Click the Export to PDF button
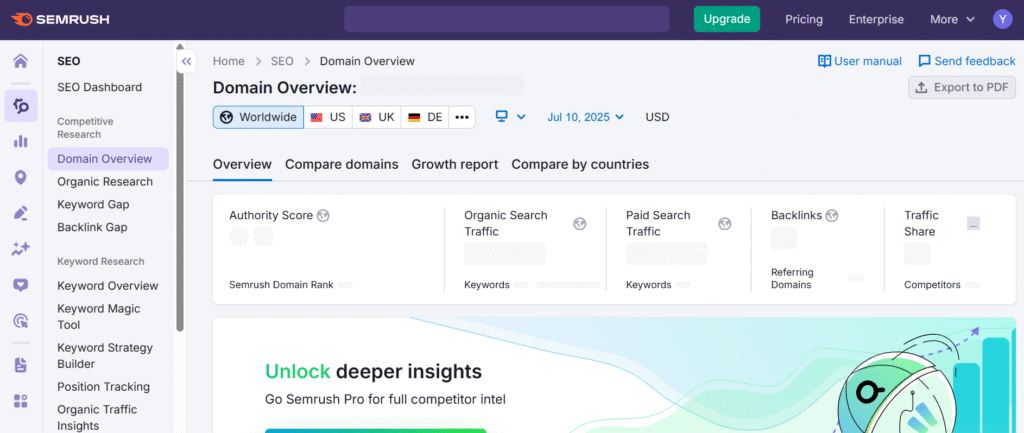 pos(961,87)
